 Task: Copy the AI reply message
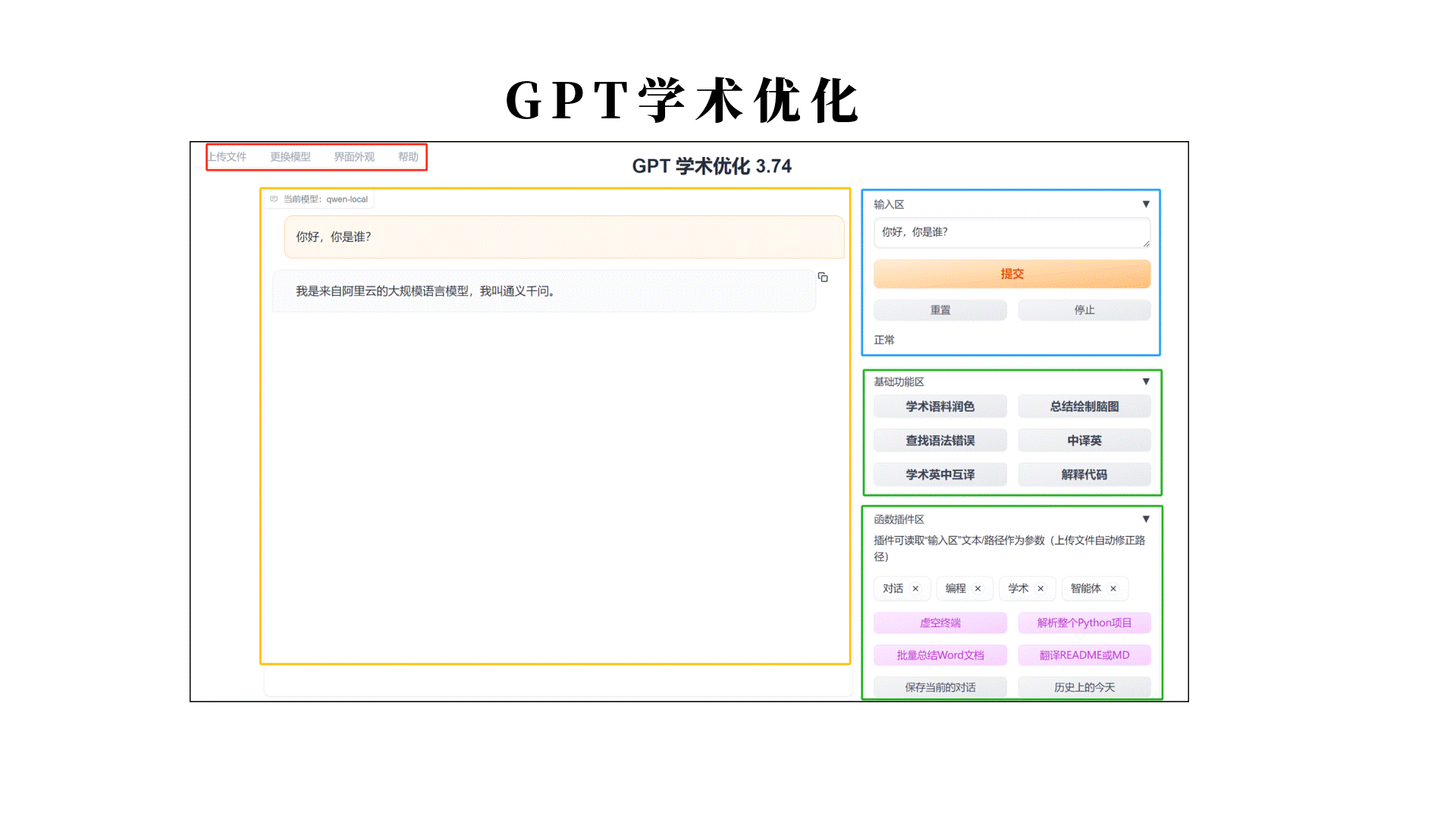tap(824, 278)
